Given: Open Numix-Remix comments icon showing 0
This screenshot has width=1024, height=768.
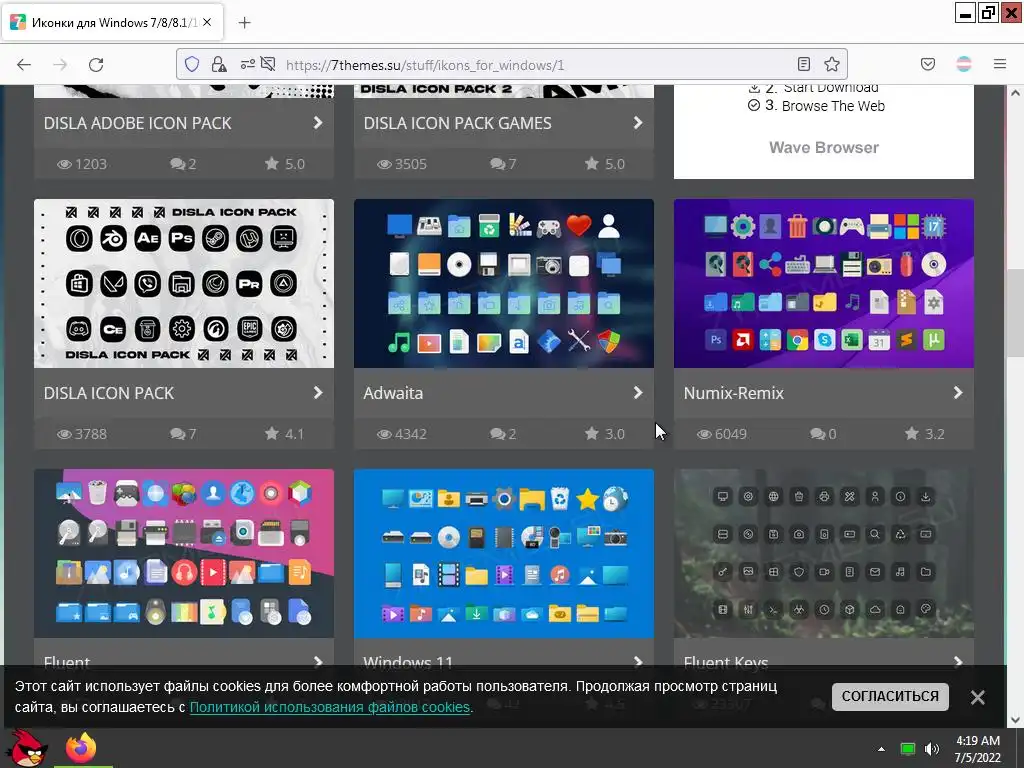Looking at the screenshot, I should coord(818,434).
